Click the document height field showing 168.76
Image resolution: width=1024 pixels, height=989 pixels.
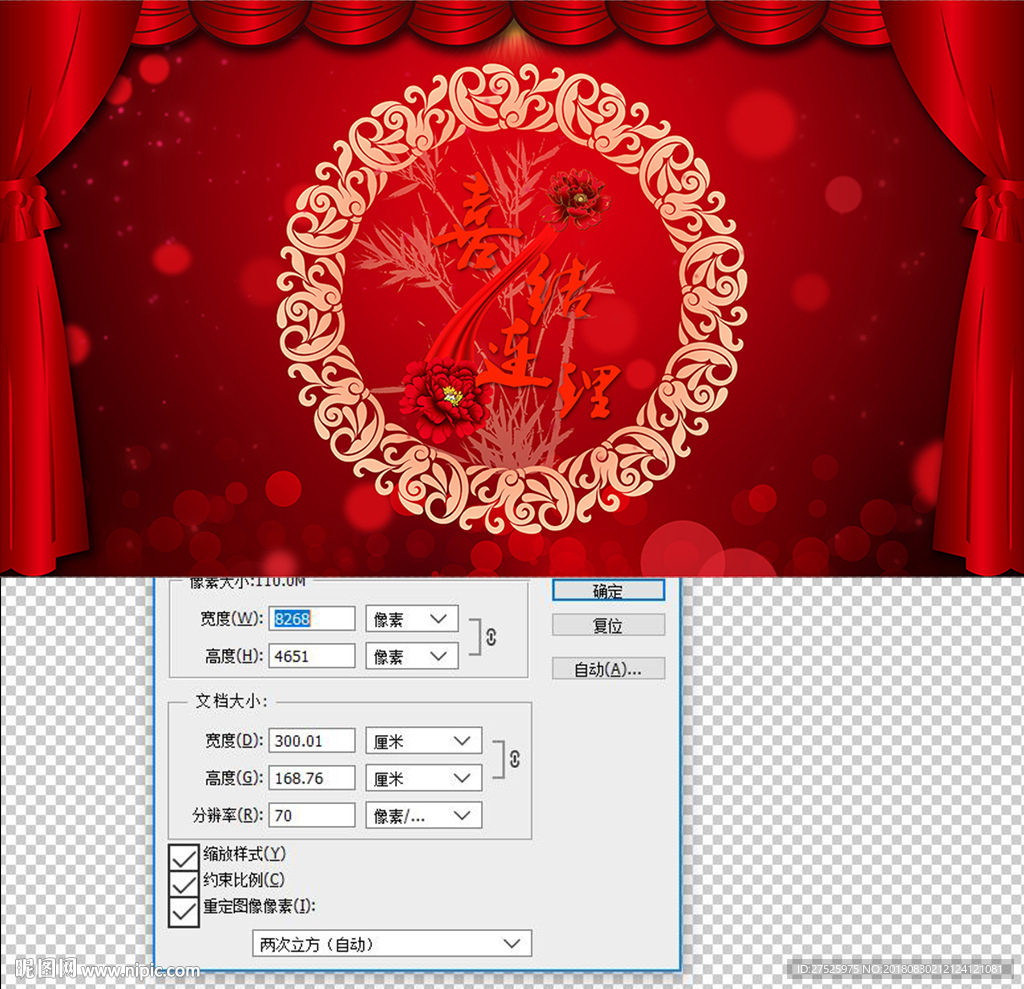click(x=312, y=777)
